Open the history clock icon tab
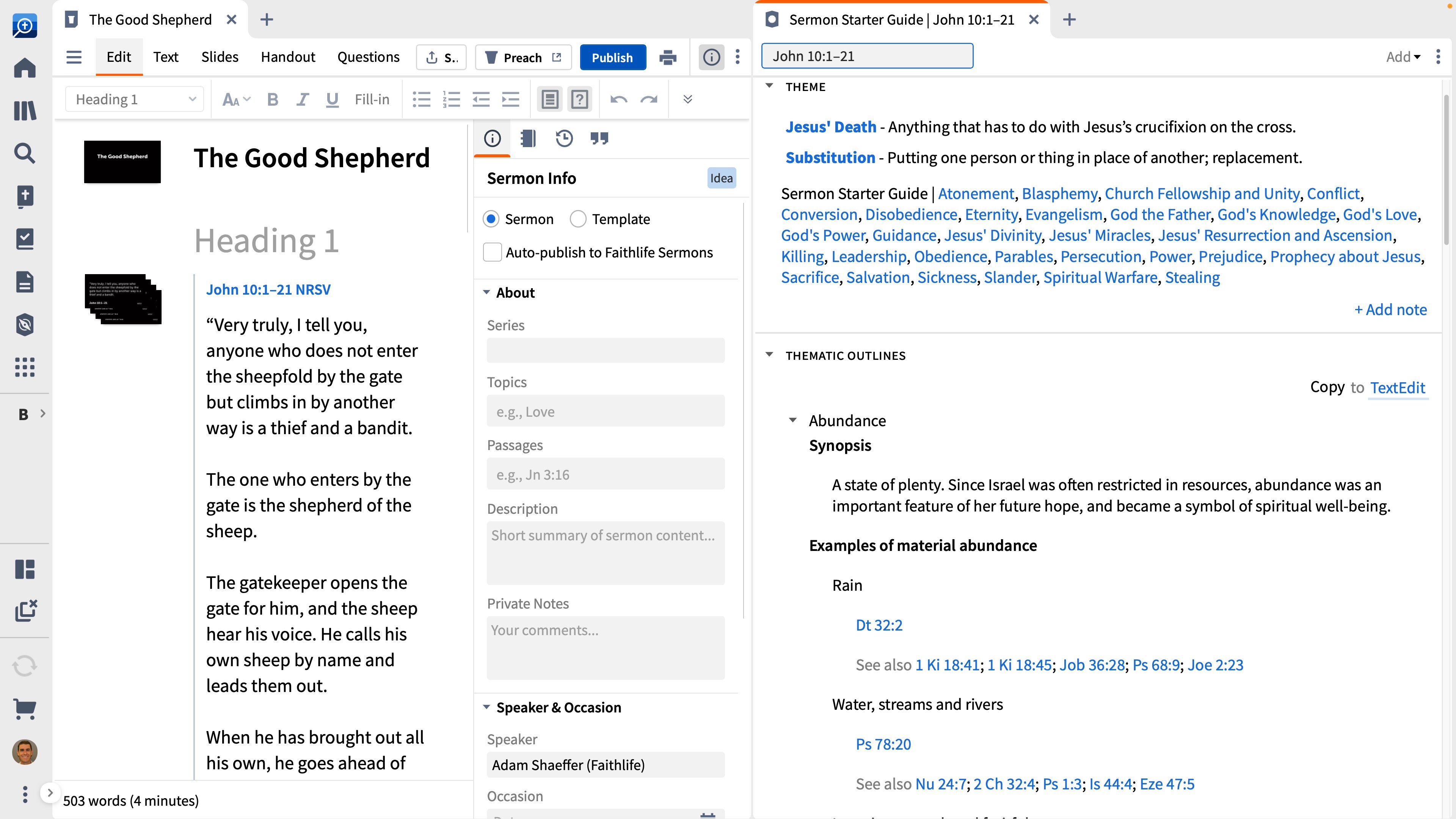1456x819 pixels. [x=563, y=138]
